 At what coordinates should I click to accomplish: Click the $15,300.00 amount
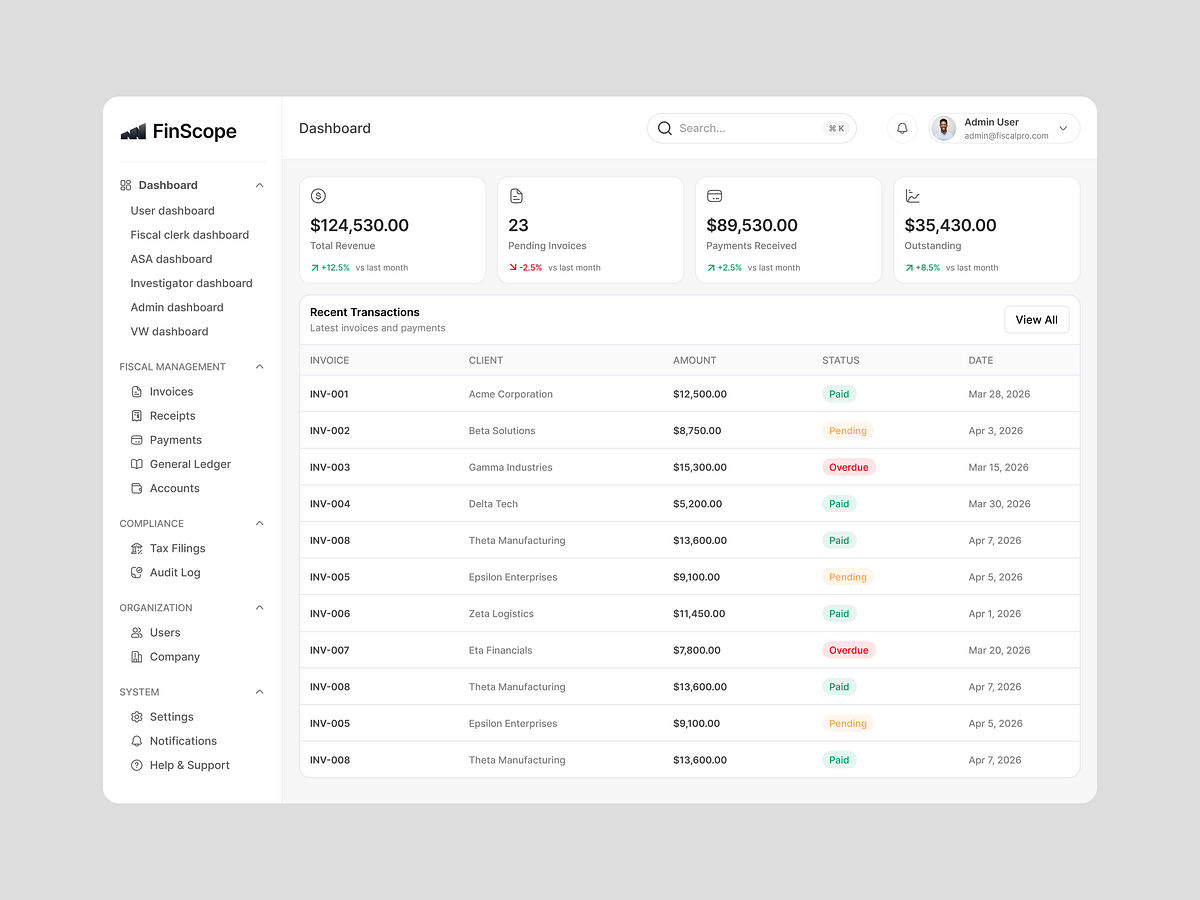coord(700,467)
